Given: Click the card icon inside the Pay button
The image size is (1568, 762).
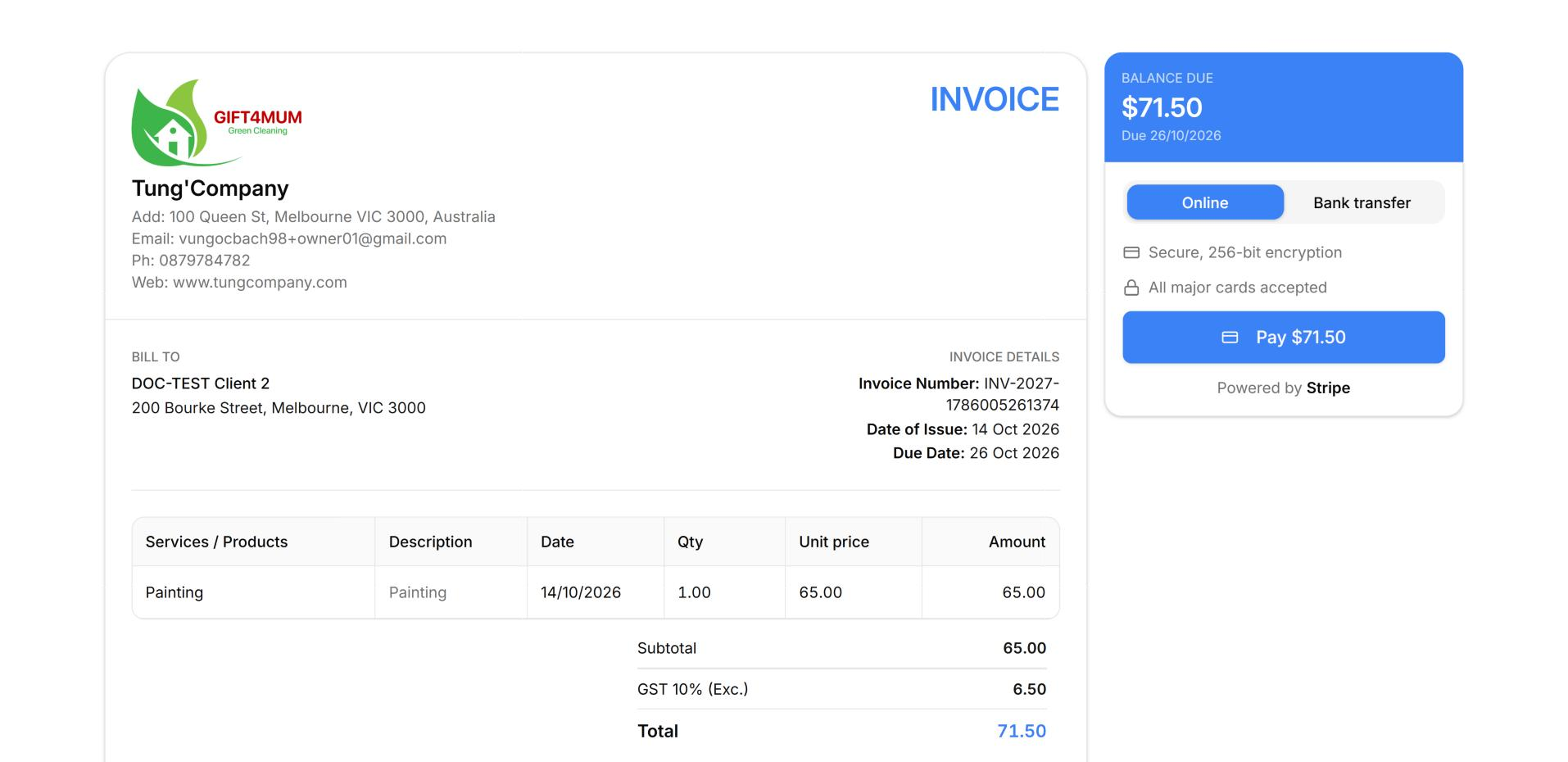Looking at the screenshot, I should click(x=1230, y=337).
